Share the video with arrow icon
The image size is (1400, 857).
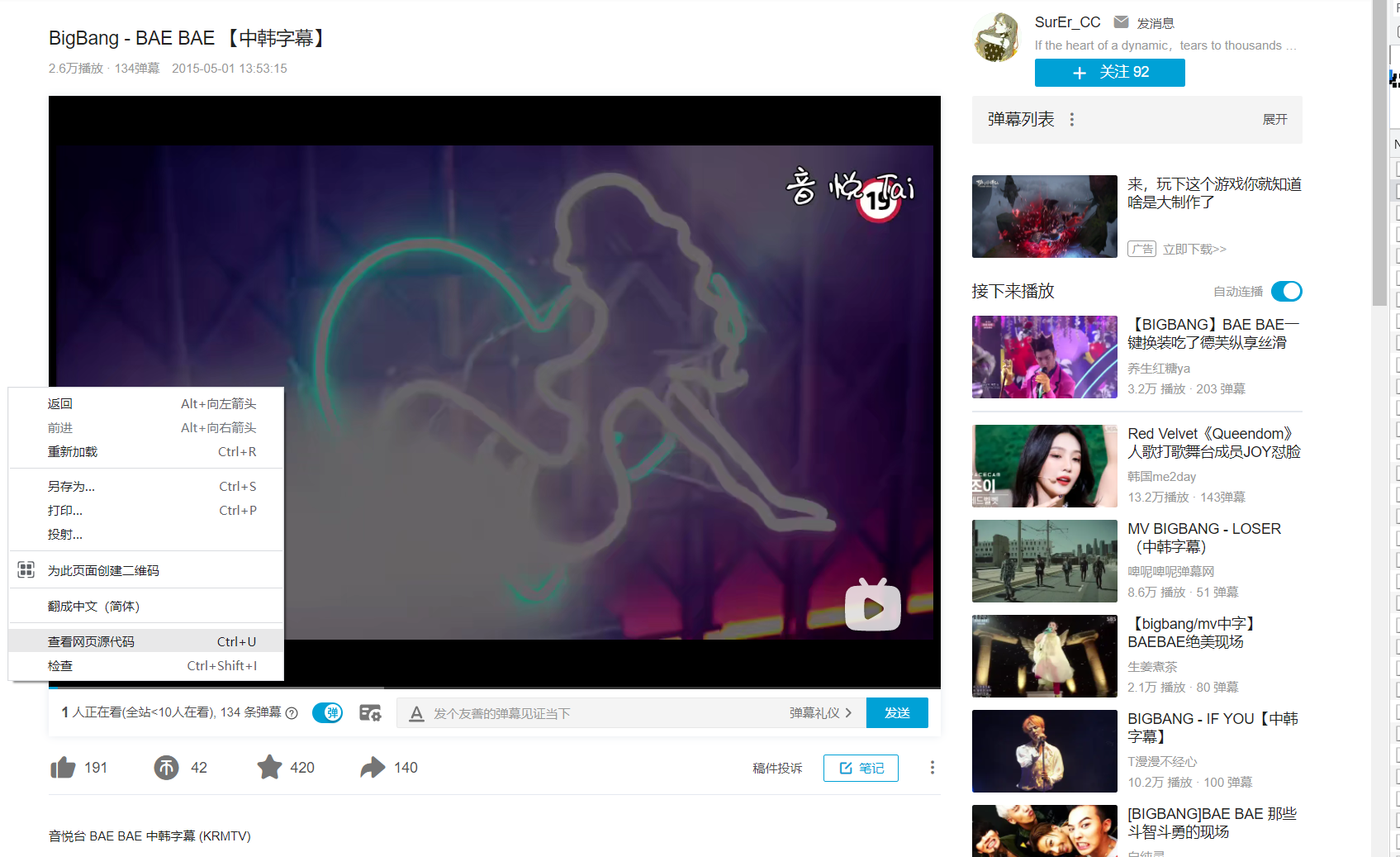tap(373, 768)
